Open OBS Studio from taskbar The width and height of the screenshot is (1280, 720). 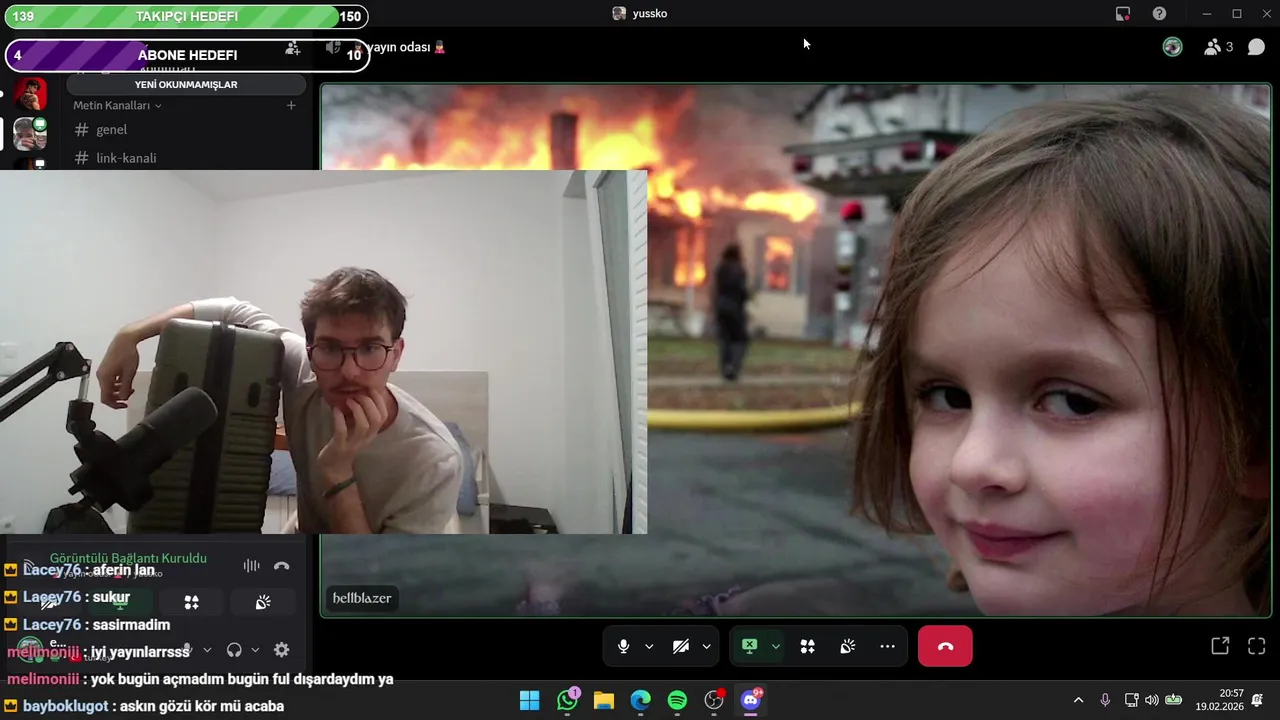tap(714, 700)
